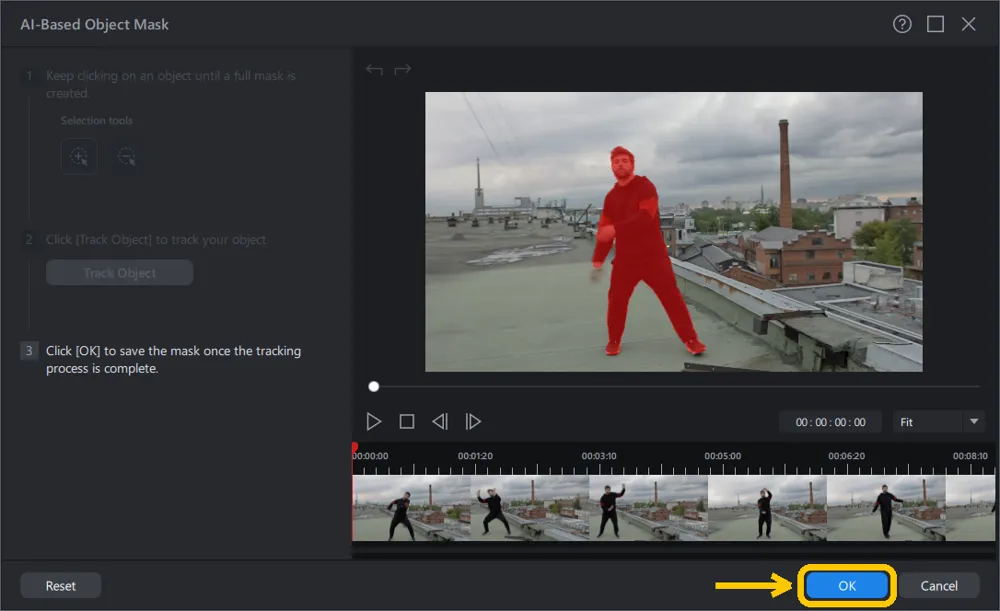This screenshot has height=611, width=1000.
Task: Click the 'AI-Based Object Mask' title
Action: (x=94, y=24)
